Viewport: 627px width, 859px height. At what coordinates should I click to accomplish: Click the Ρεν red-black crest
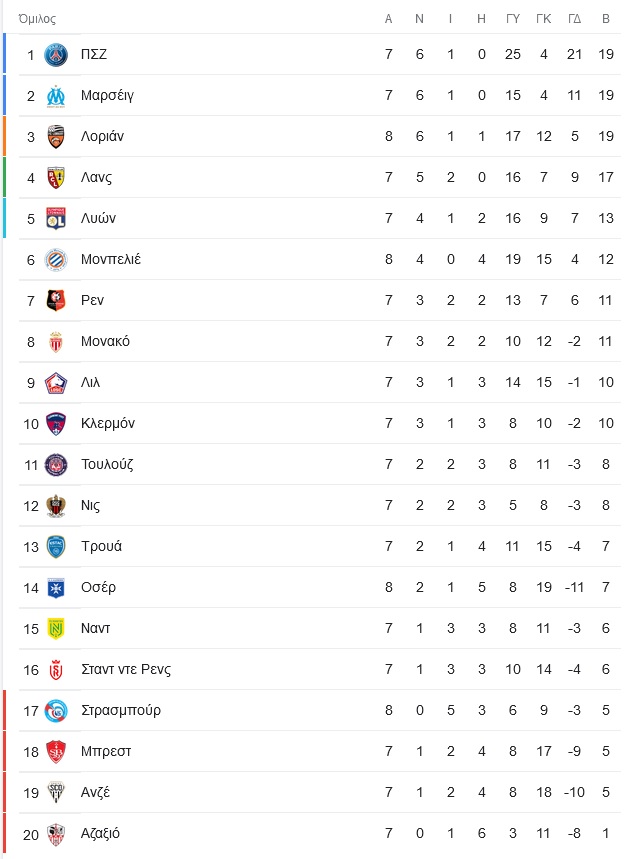point(56,301)
